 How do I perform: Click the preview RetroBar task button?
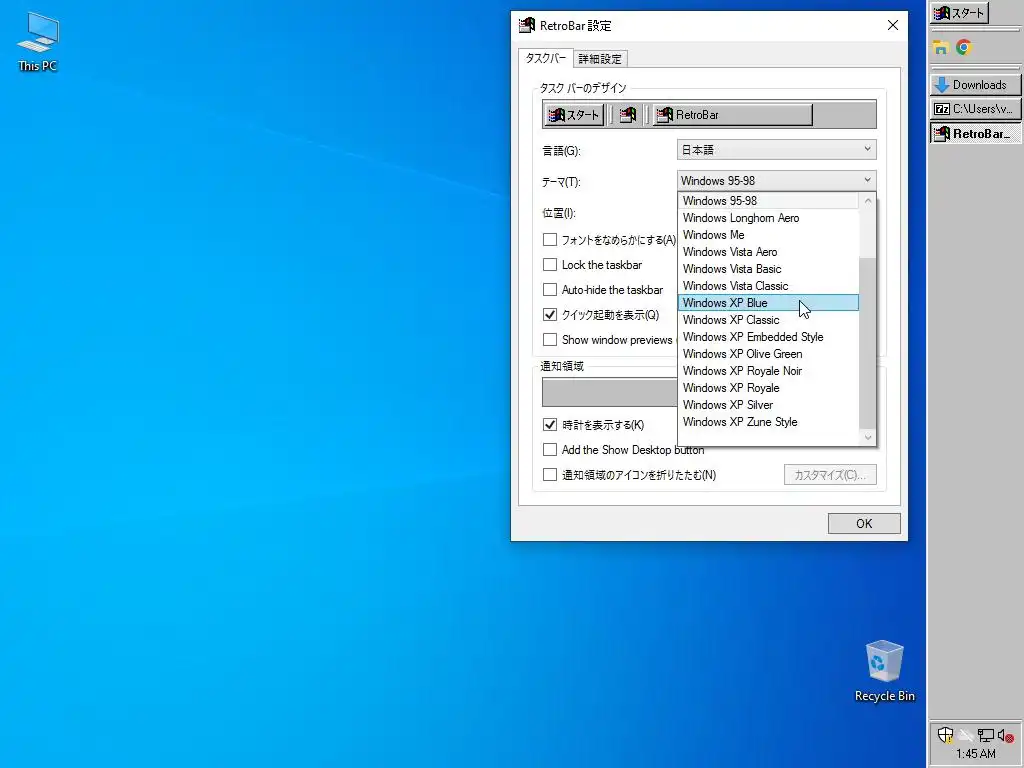point(733,115)
